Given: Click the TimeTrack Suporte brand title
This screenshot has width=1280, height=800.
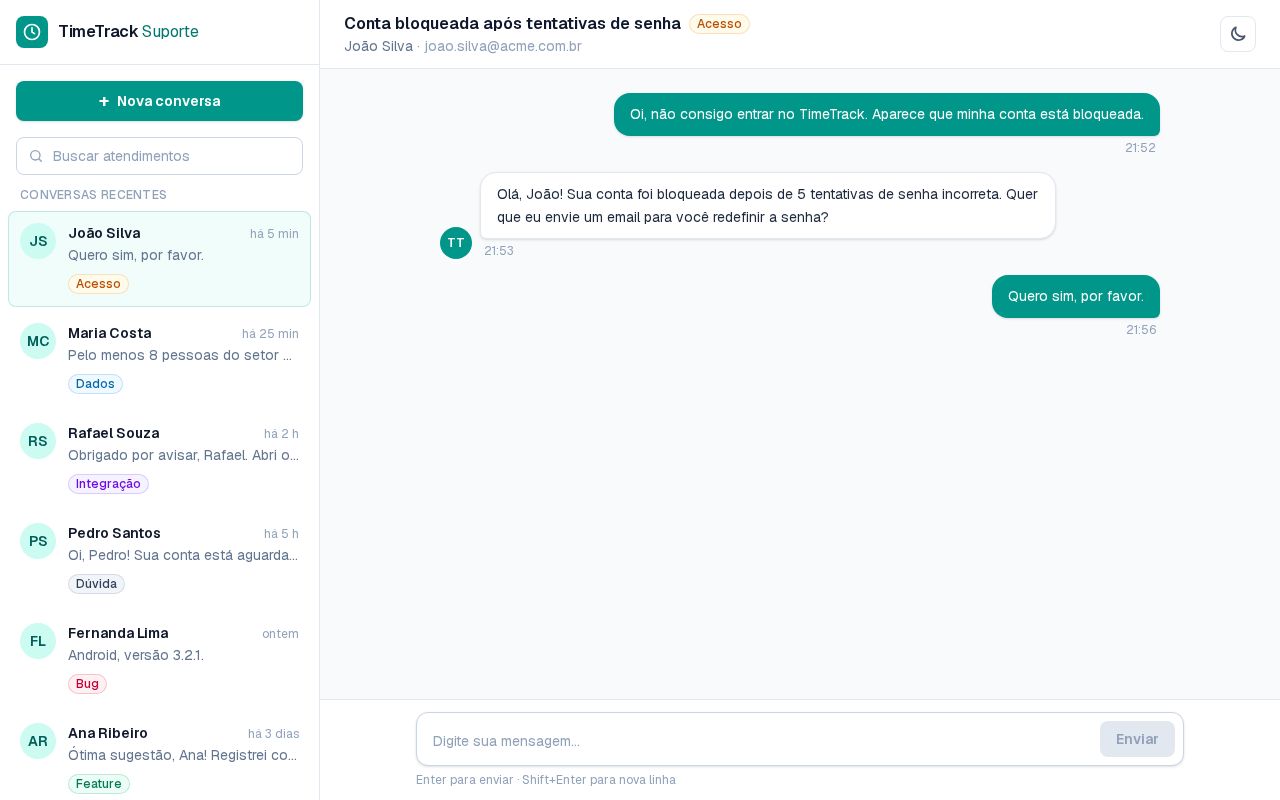Looking at the screenshot, I should (128, 32).
